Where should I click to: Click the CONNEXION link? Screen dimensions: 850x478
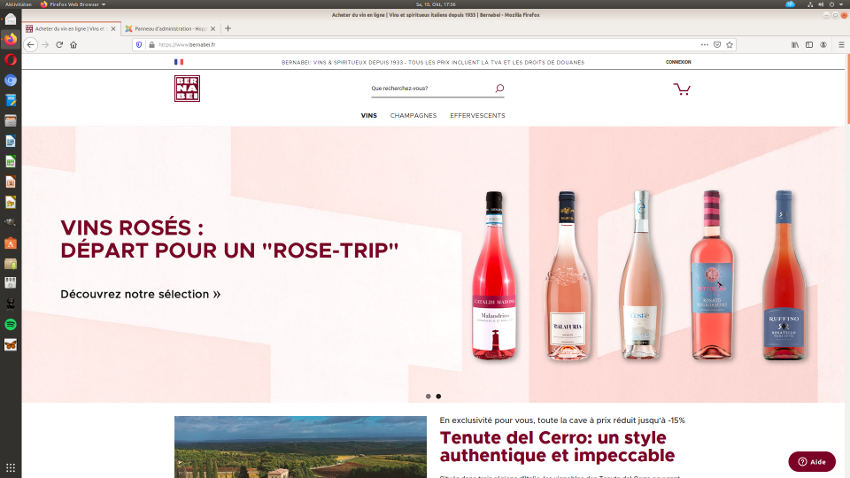[678, 62]
